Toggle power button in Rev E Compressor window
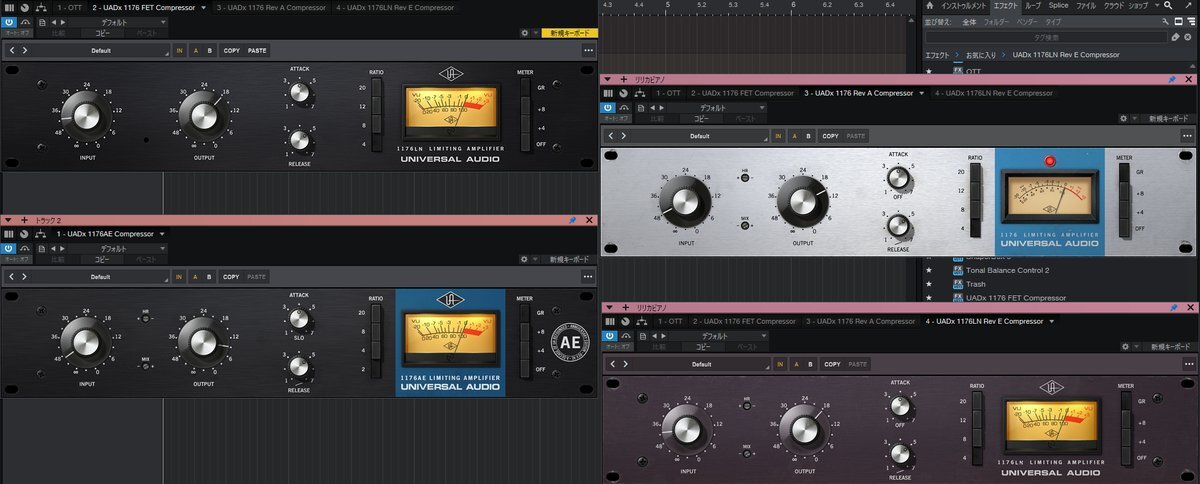This screenshot has width=1200, height=484. [x=612, y=335]
